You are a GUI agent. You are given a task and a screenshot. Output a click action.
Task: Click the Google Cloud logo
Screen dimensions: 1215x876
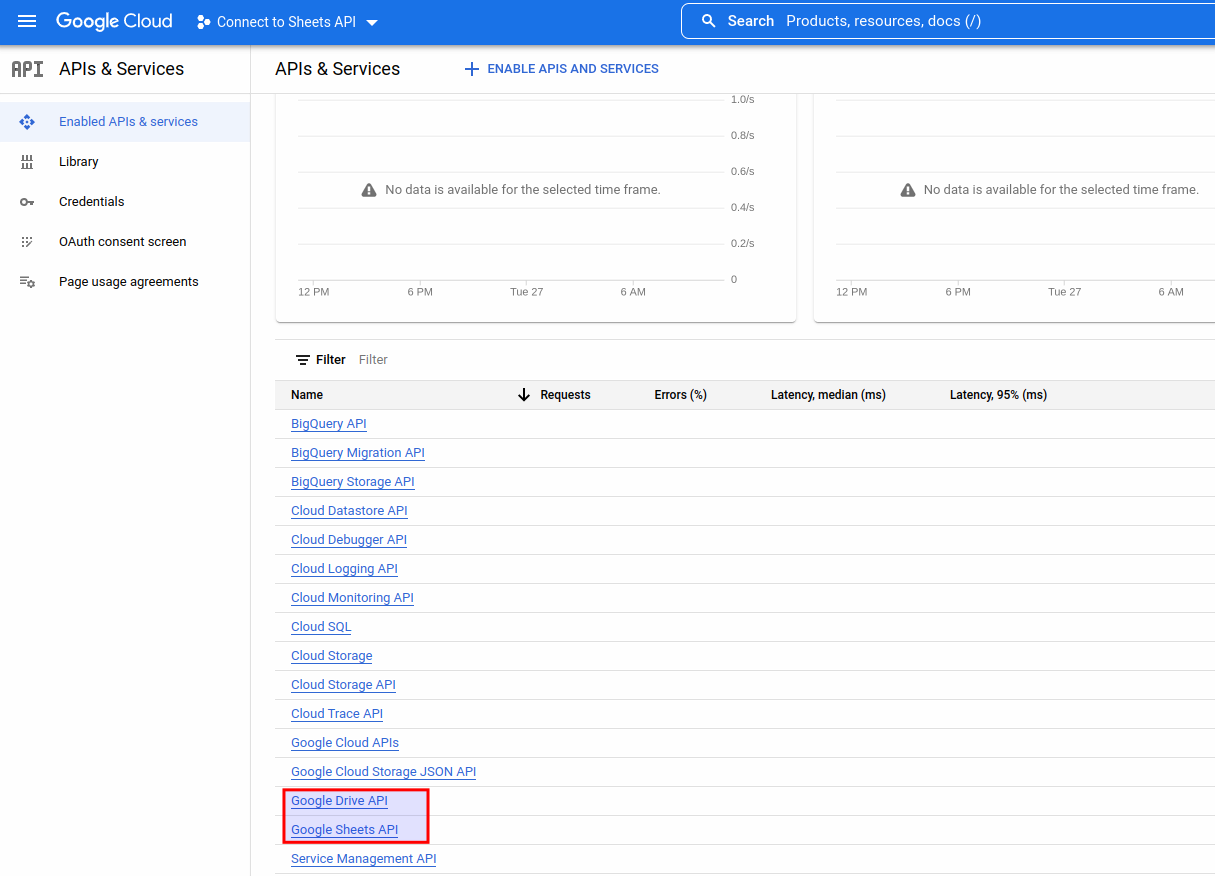pyautogui.click(x=114, y=21)
